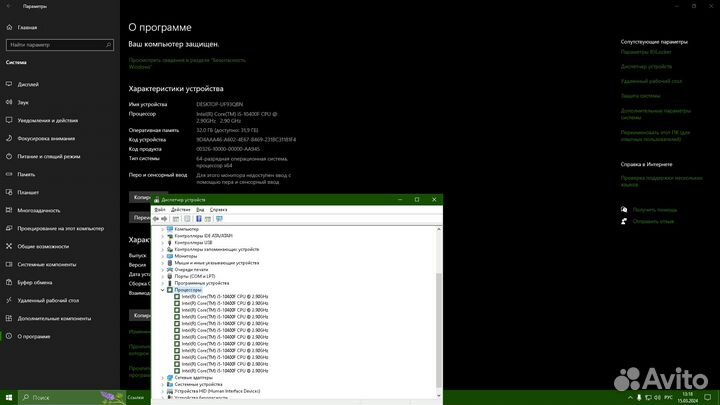Open Sound (Звук) settings in sidebar
The height and width of the screenshot is (405, 720).
(x=23, y=102)
